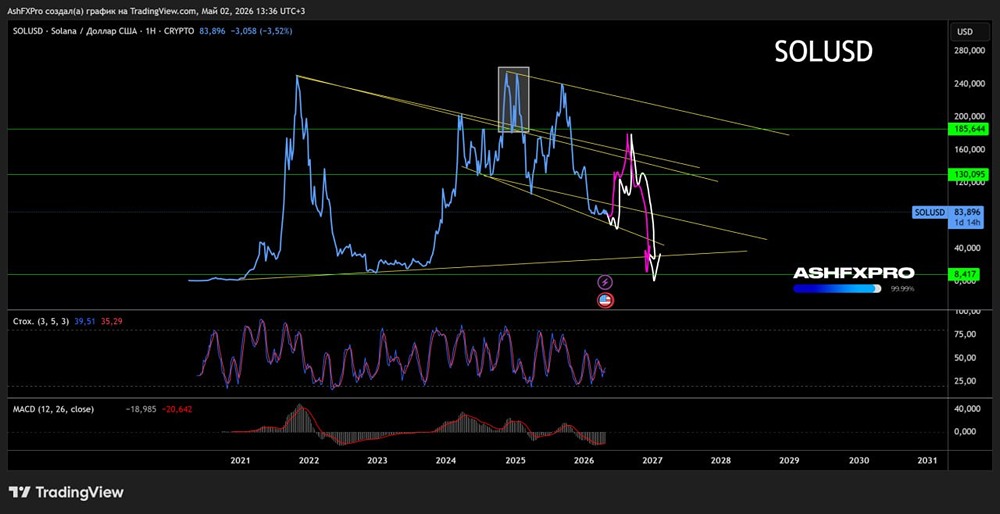Click the 2021 label on time axis
The height and width of the screenshot is (514, 1000).
[240, 460]
